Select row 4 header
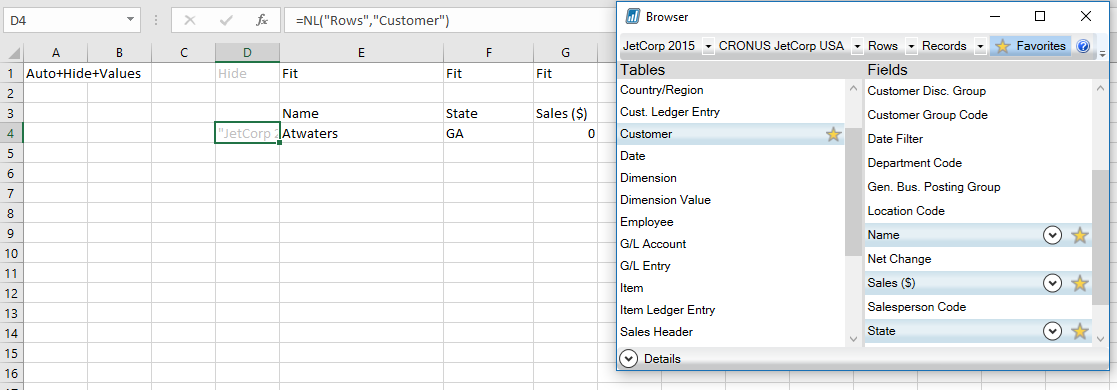 click(x=11, y=133)
